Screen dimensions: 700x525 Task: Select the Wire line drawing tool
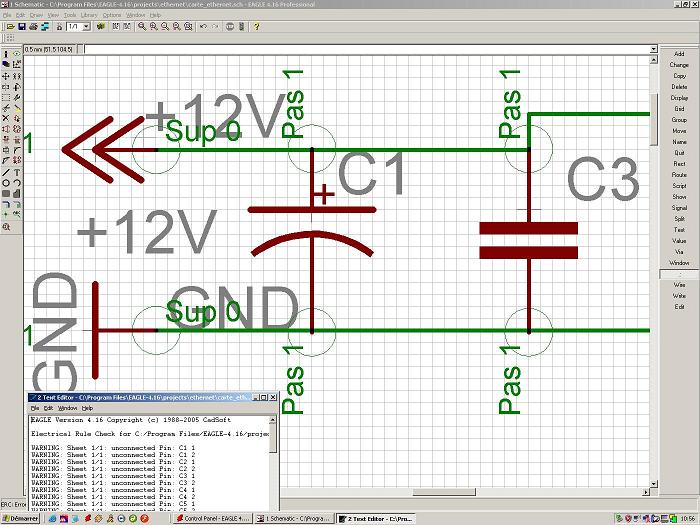point(6,172)
